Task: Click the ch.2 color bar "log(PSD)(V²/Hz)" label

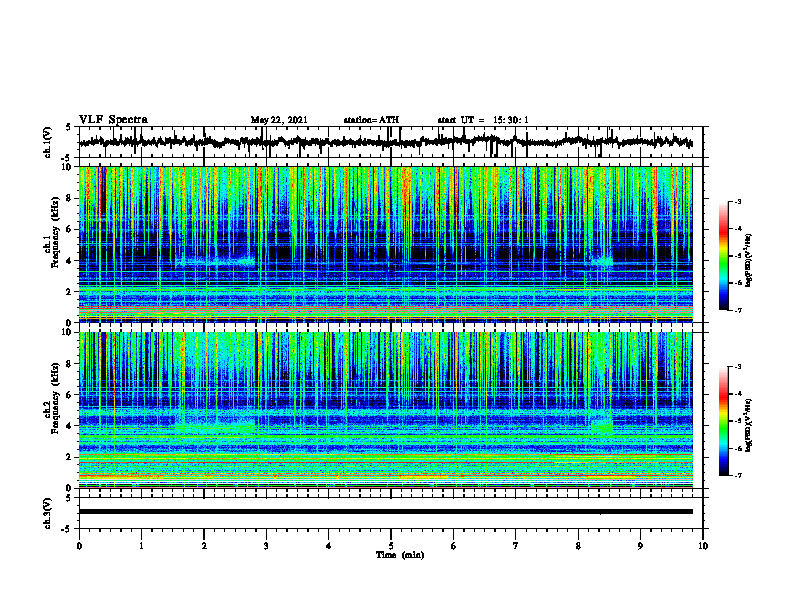Action: click(749, 425)
